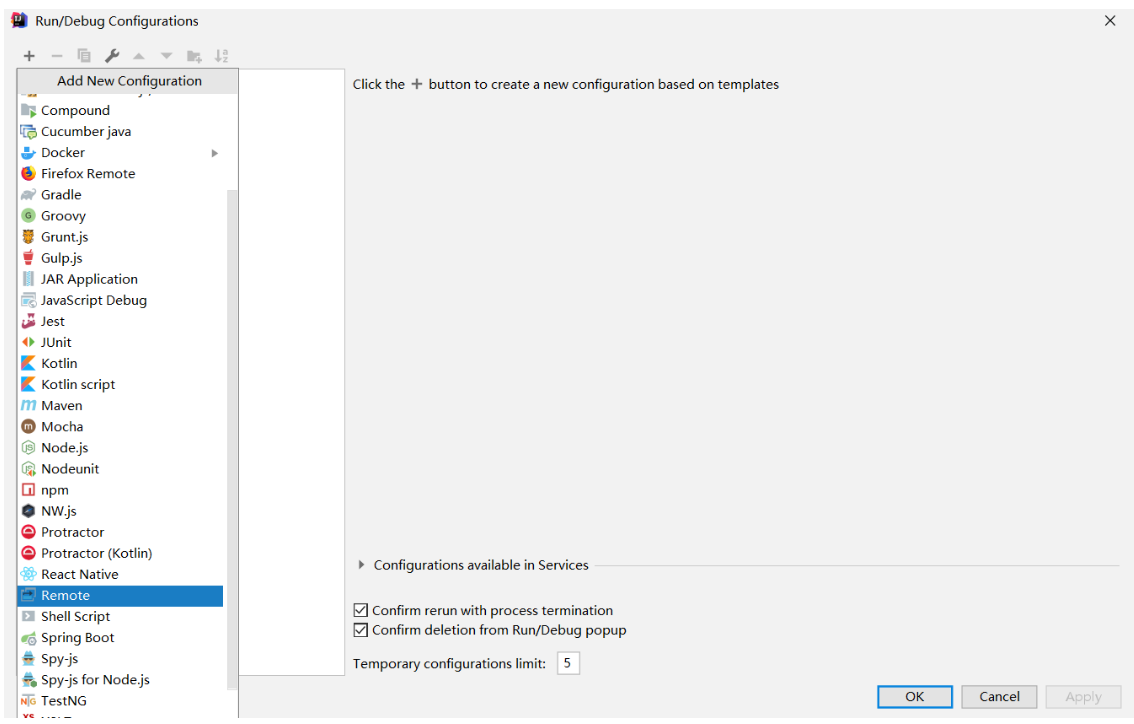Choose NW.js from the list
Image resolution: width=1134 pixels, height=724 pixels.
click(x=120, y=511)
